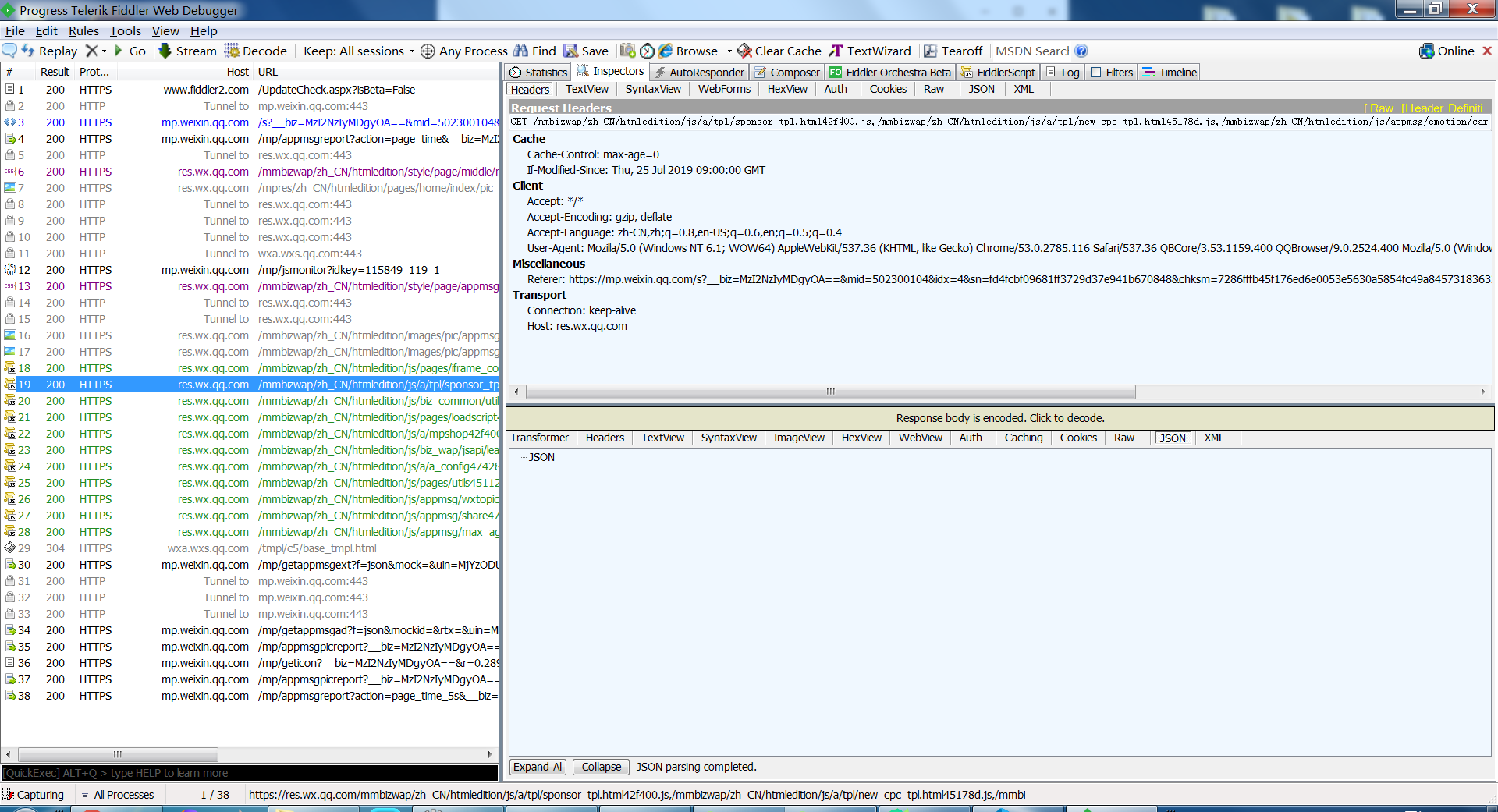Click the Protocol column header
This screenshot has height=812, width=1498.
[95, 72]
